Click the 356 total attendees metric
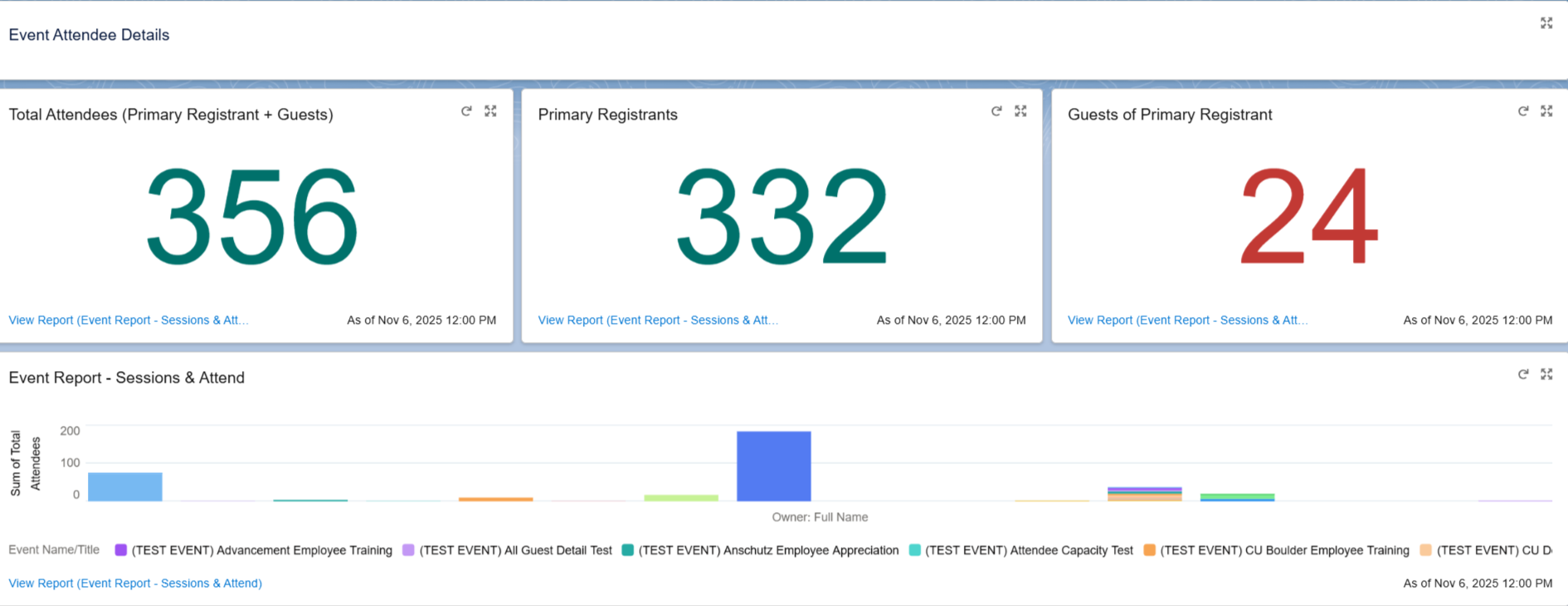The height and width of the screenshot is (606, 1568). point(252,217)
